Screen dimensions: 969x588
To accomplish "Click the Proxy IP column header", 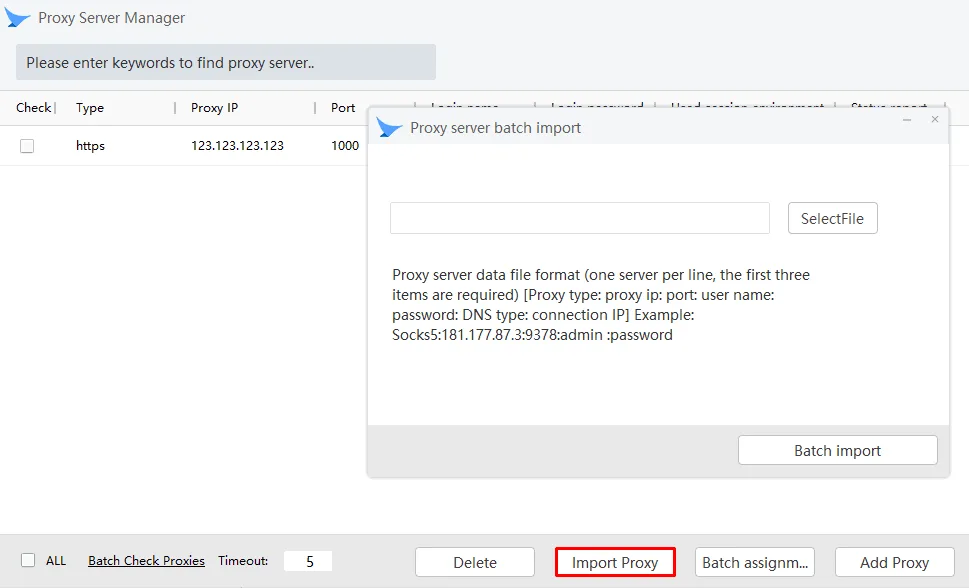I will [x=214, y=108].
